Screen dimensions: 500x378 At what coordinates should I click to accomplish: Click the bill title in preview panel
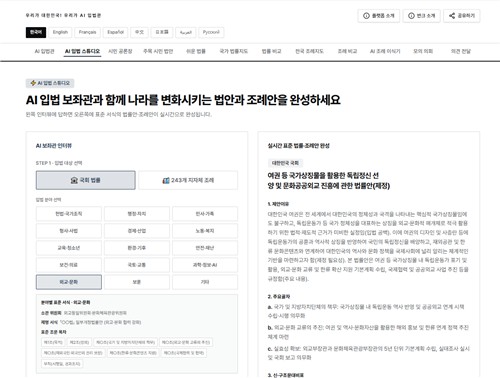coord(329,181)
